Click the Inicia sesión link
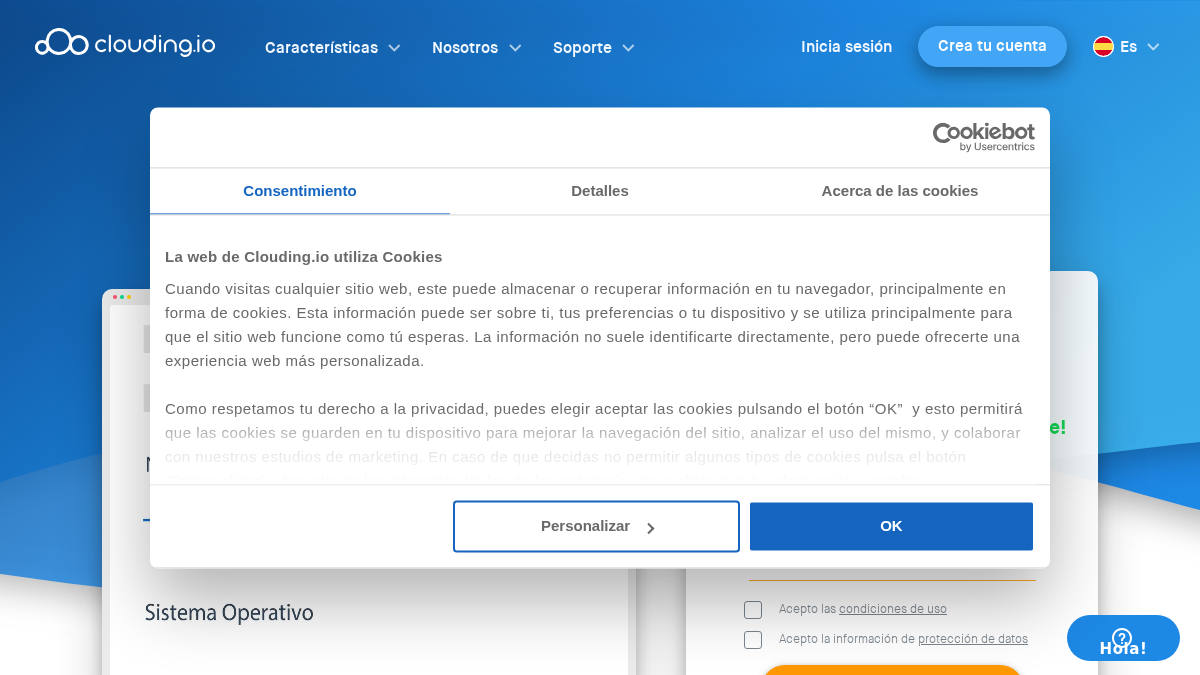Viewport: 1200px width, 675px height. (846, 47)
